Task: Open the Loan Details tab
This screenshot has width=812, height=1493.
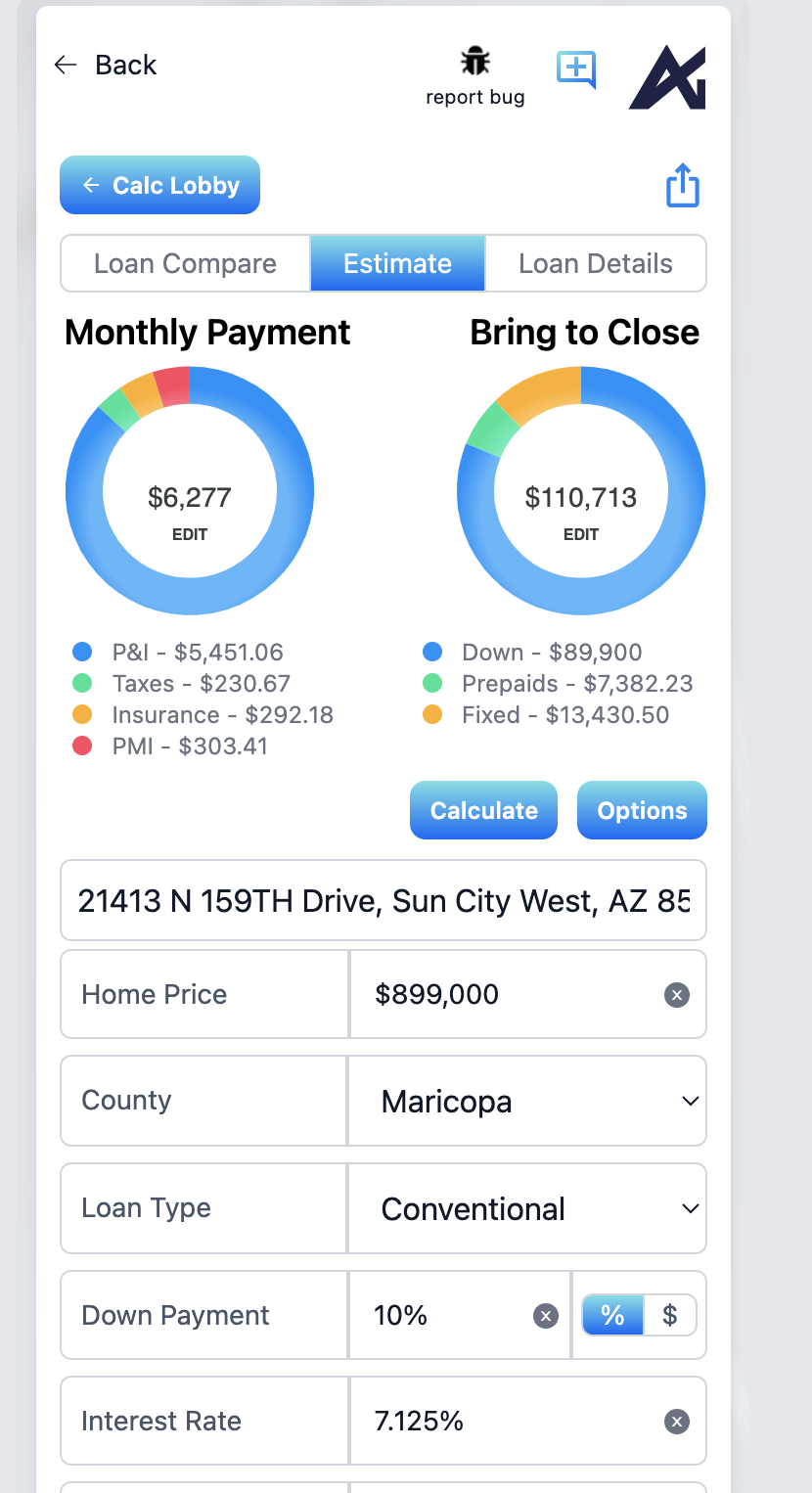Action: tap(595, 264)
